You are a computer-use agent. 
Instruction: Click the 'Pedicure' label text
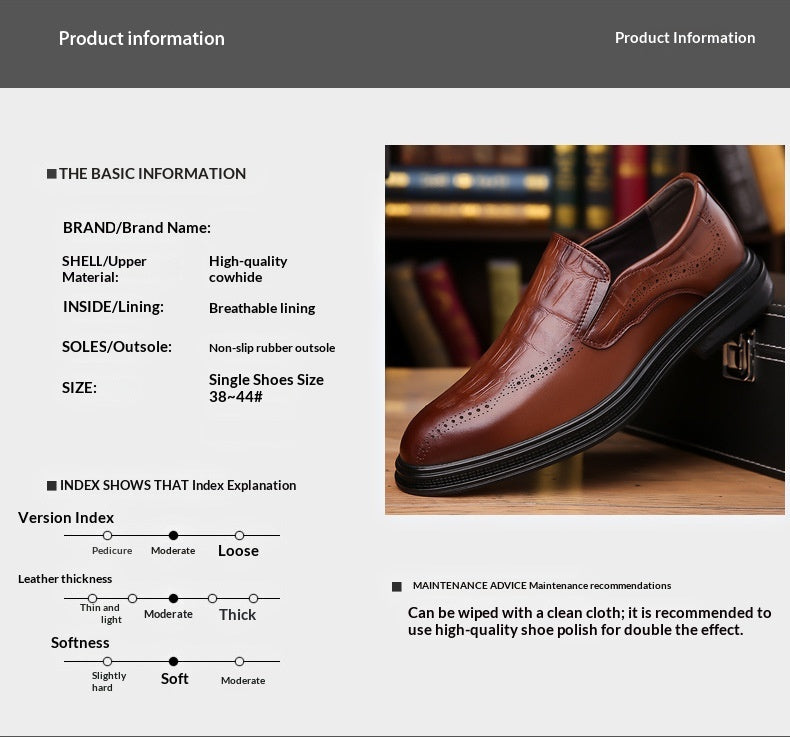[x=112, y=551]
